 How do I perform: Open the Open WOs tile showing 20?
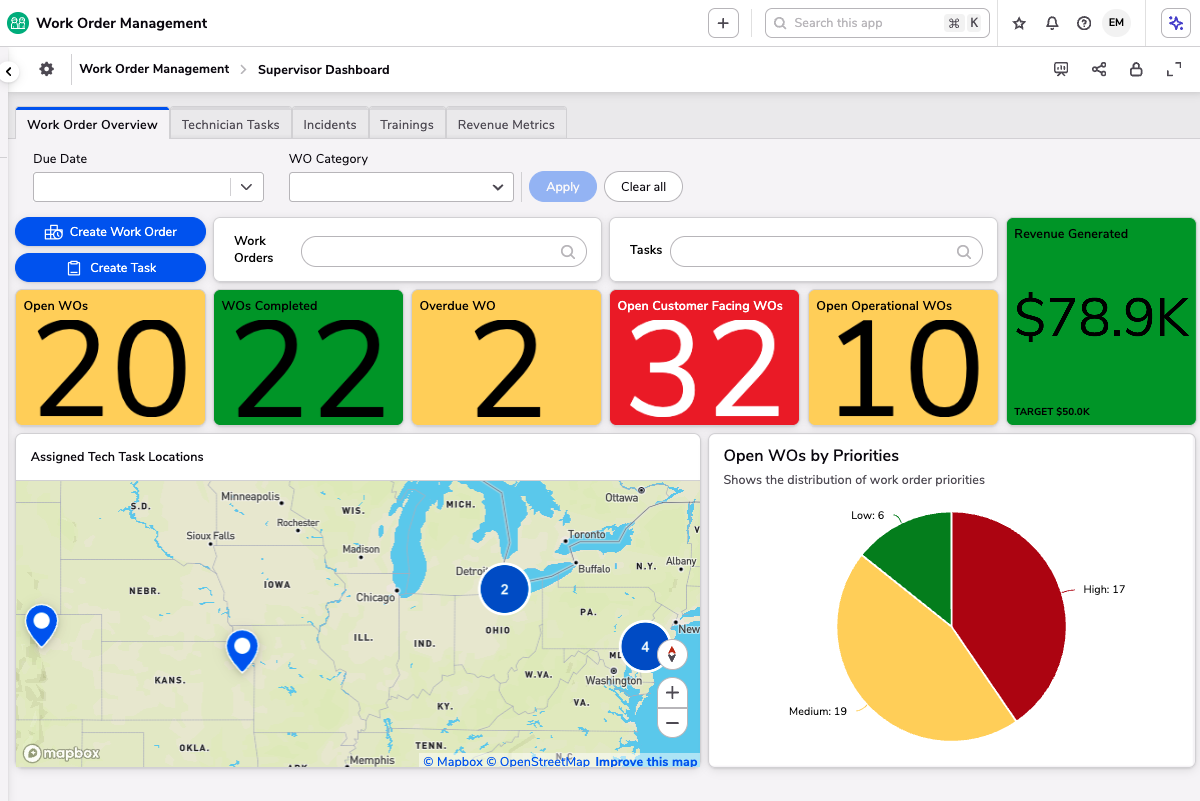[x=110, y=358]
